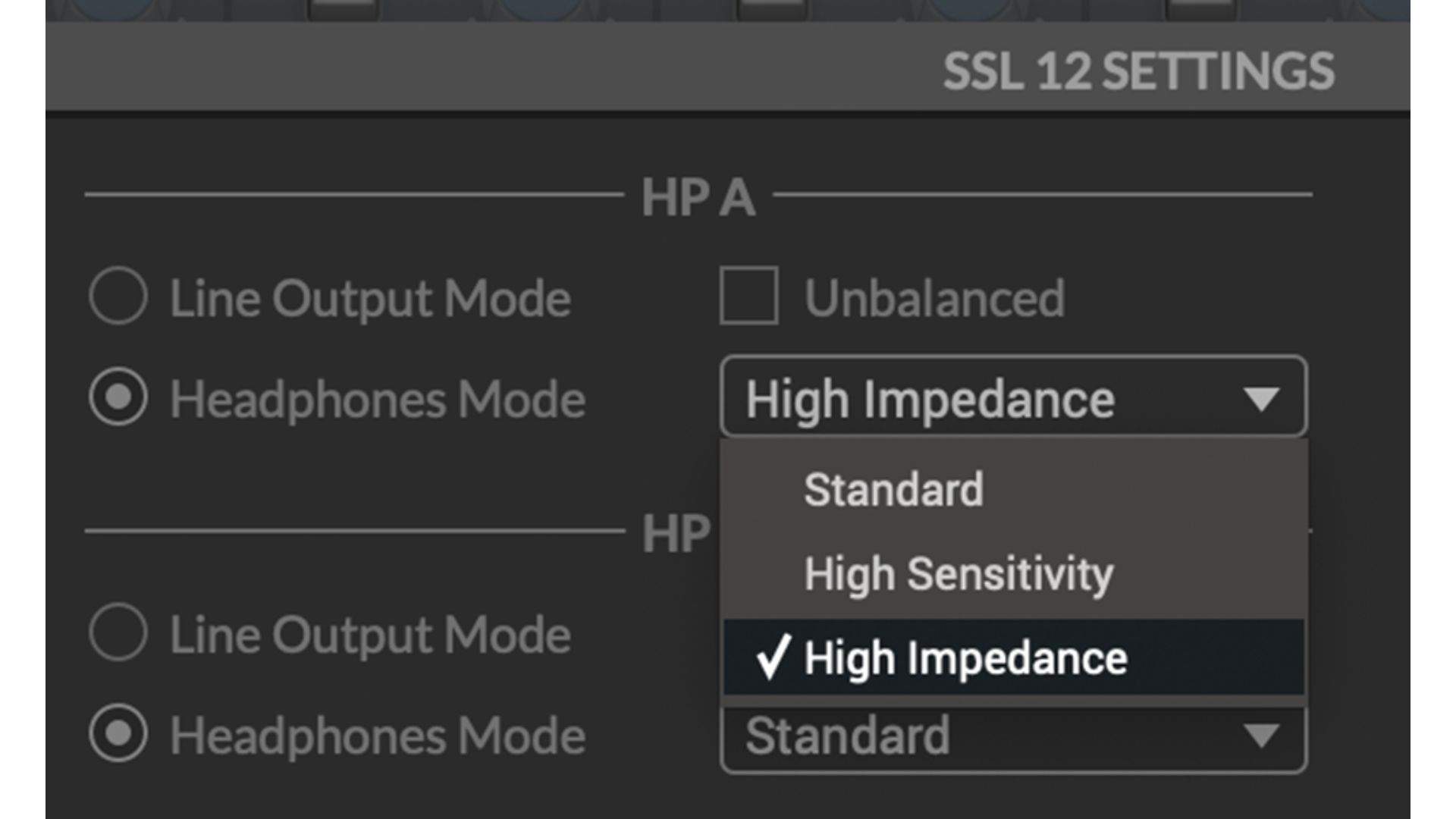
Task: Select lower section Headphones Mode radio
Action: point(118,733)
